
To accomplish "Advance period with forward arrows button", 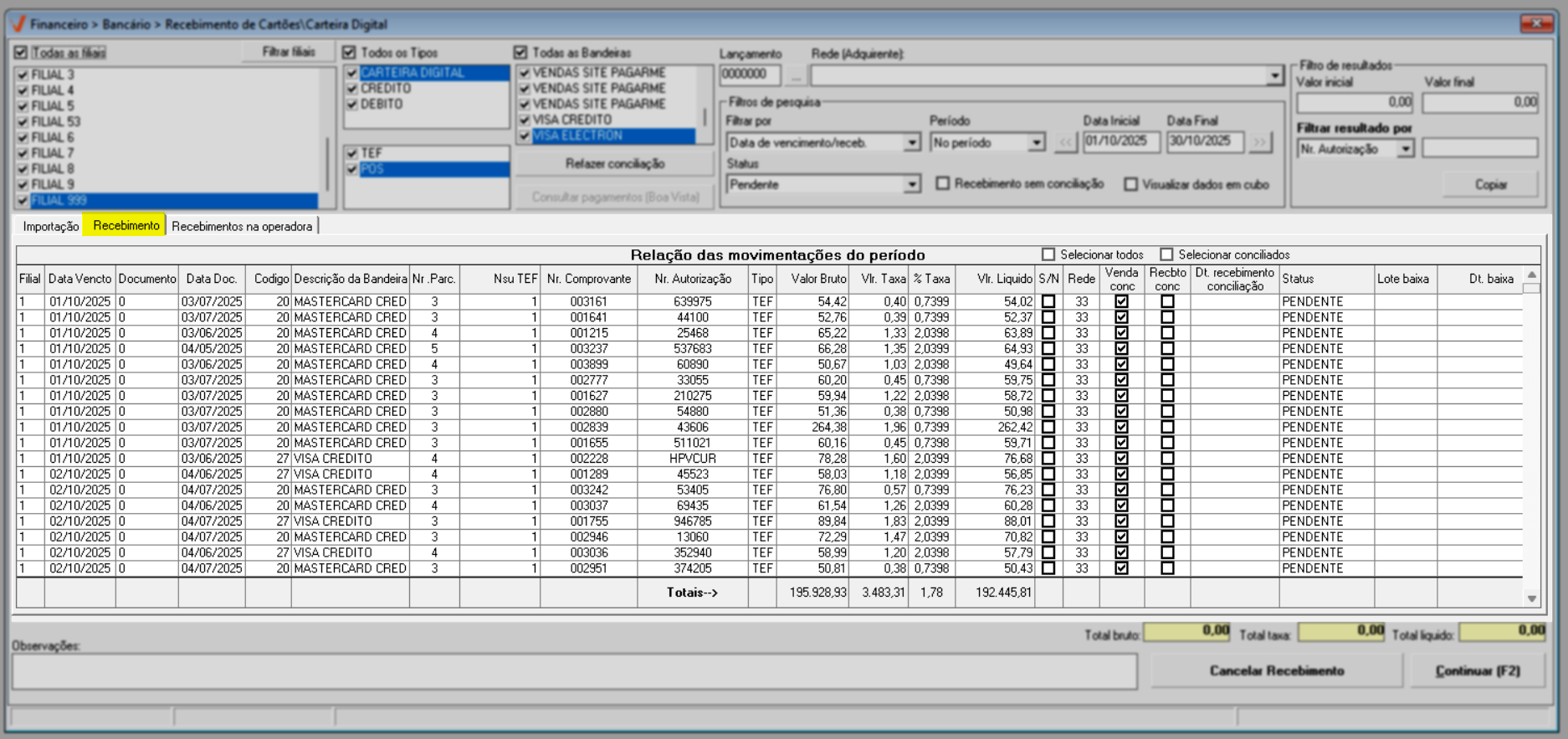I will click(1258, 143).
